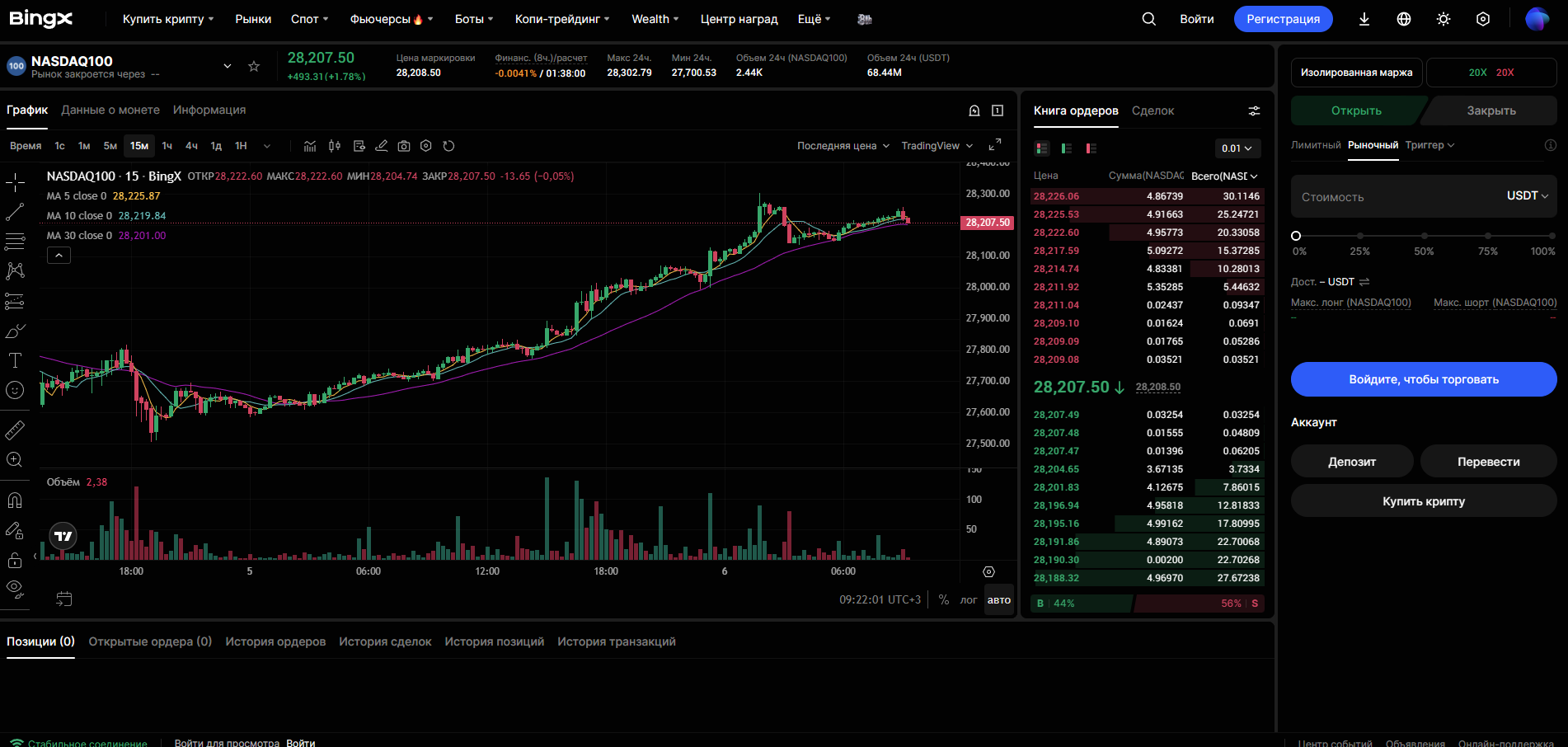
Task: Open the 'Изолированная маржа' margin mode
Action: click(1357, 73)
